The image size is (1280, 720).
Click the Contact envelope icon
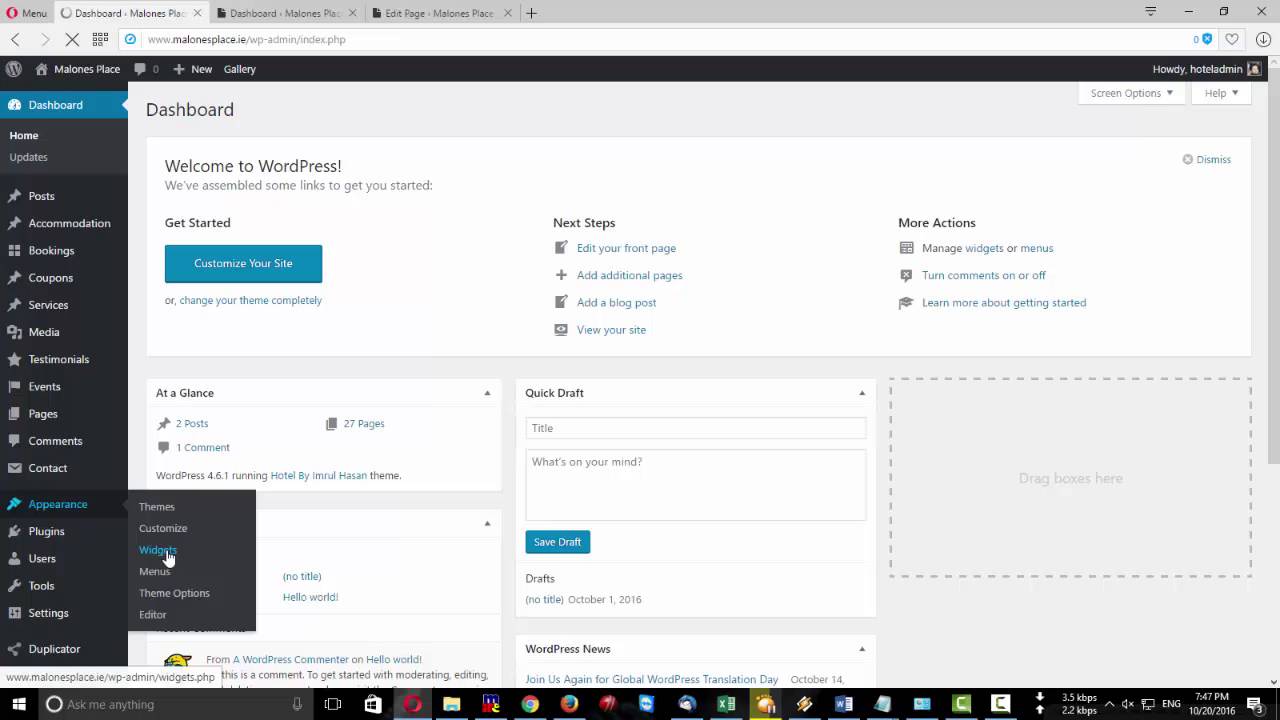tap(14, 468)
